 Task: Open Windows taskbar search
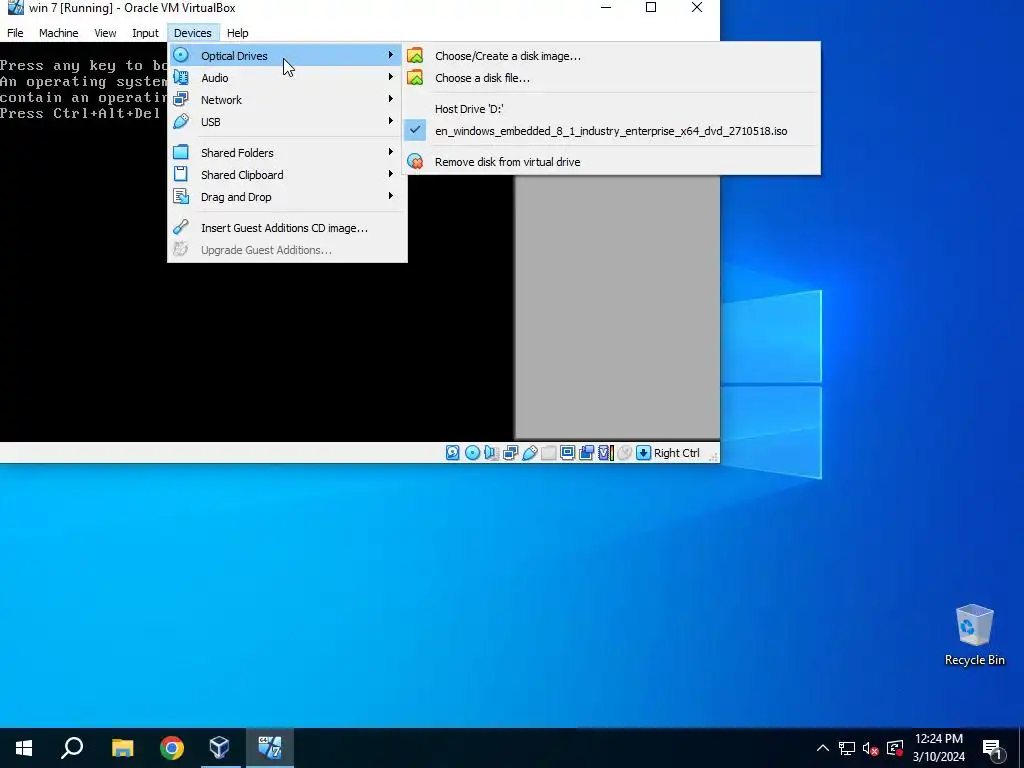72,747
